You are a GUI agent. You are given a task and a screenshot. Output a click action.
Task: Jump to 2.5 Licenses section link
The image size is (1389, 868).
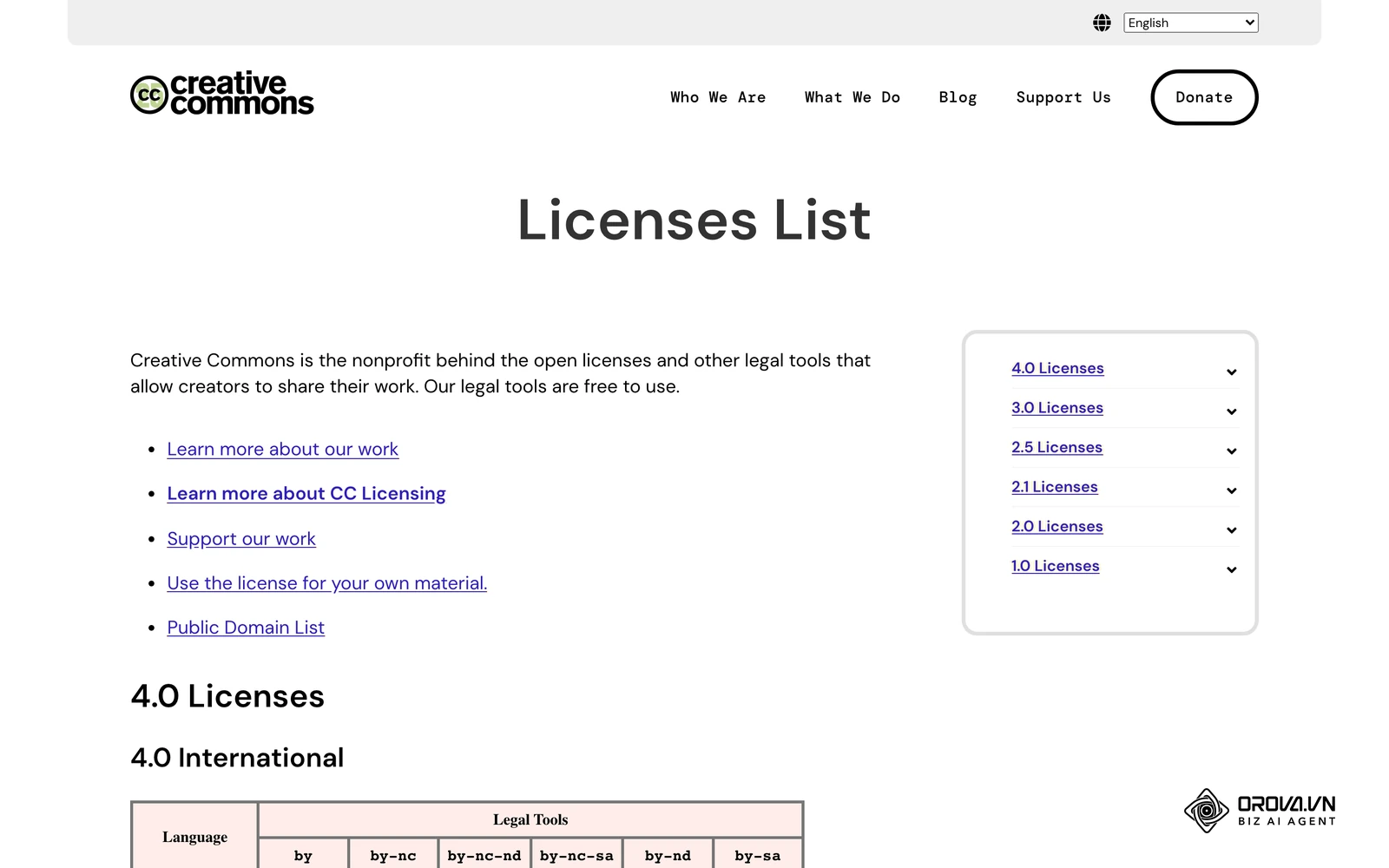click(1057, 447)
